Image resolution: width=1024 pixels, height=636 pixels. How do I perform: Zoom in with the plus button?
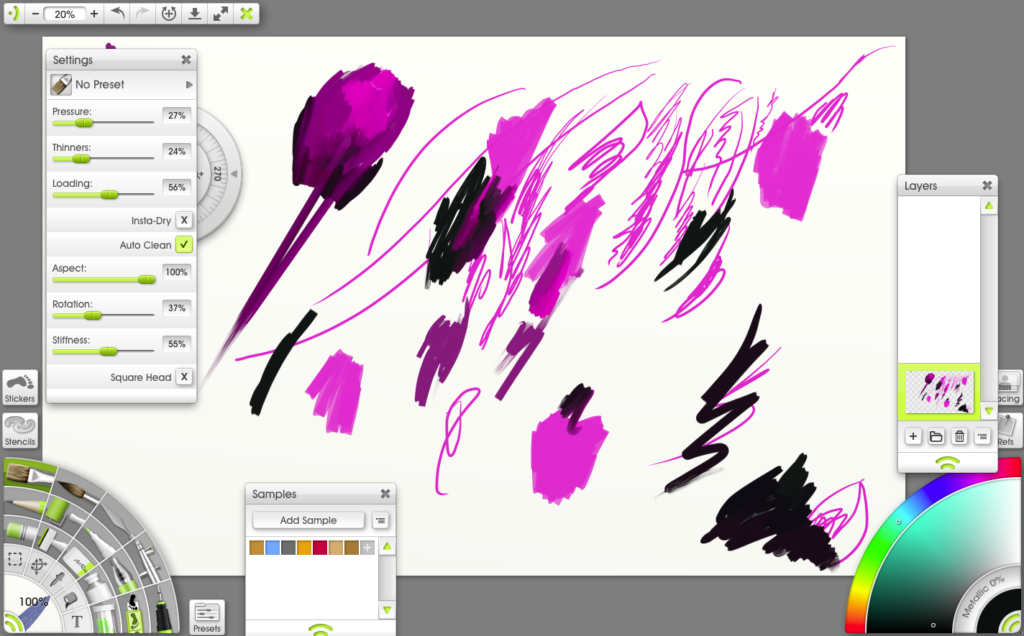click(94, 14)
